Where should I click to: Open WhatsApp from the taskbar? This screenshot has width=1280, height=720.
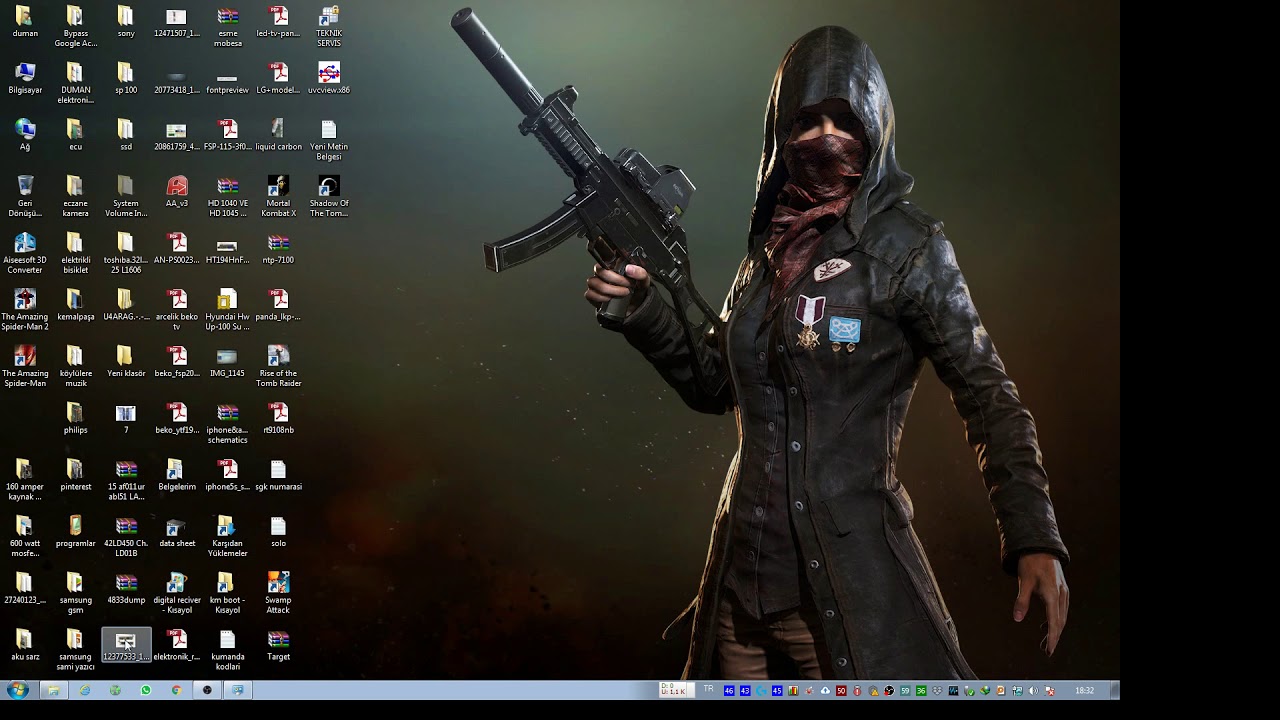[x=146, y=690]
